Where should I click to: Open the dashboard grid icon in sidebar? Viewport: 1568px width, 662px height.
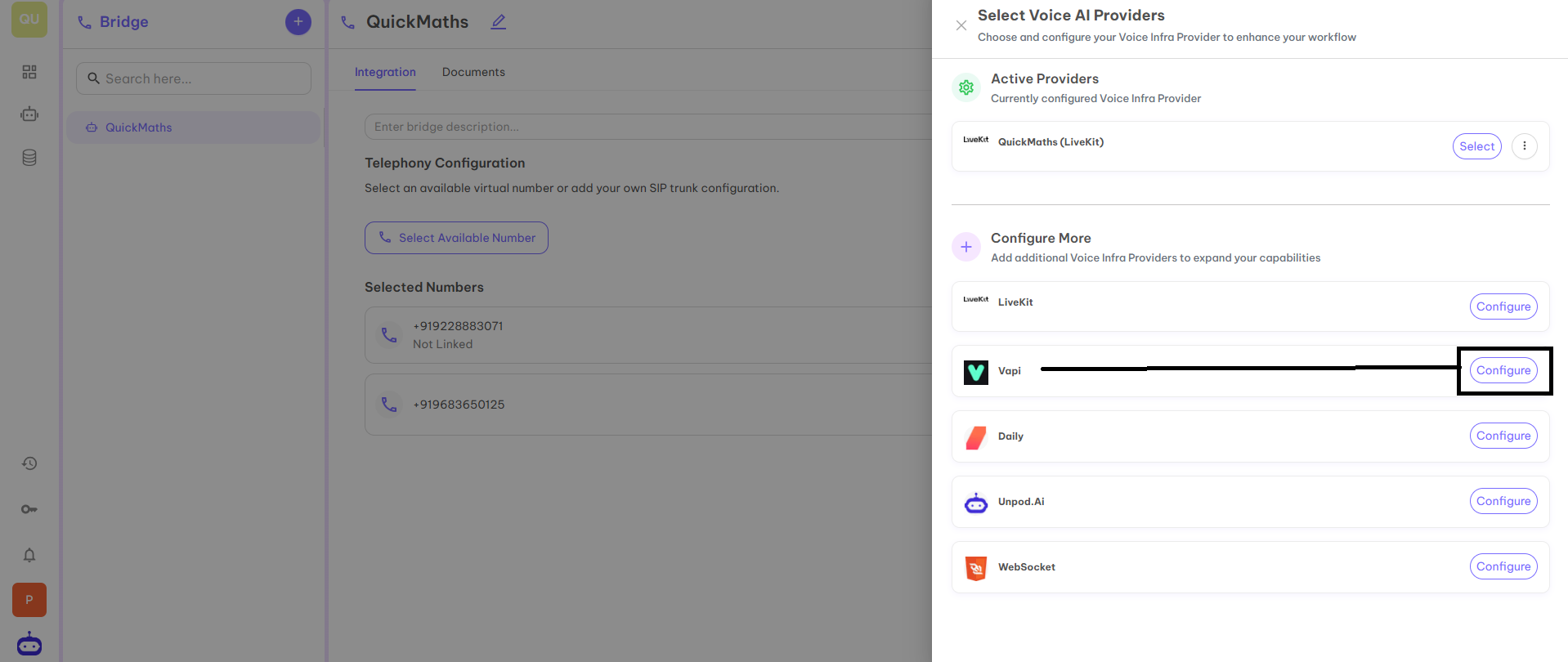29,72
